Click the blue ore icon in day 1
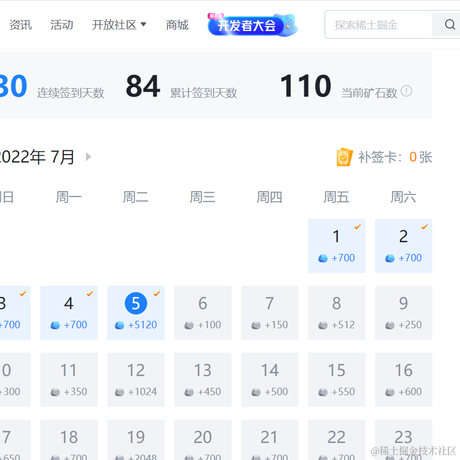 point(323,258)
